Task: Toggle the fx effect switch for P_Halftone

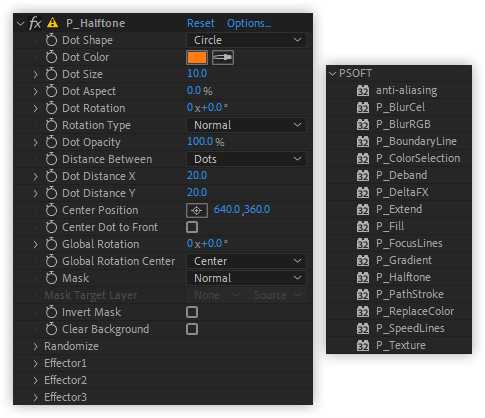Action: 35,23
